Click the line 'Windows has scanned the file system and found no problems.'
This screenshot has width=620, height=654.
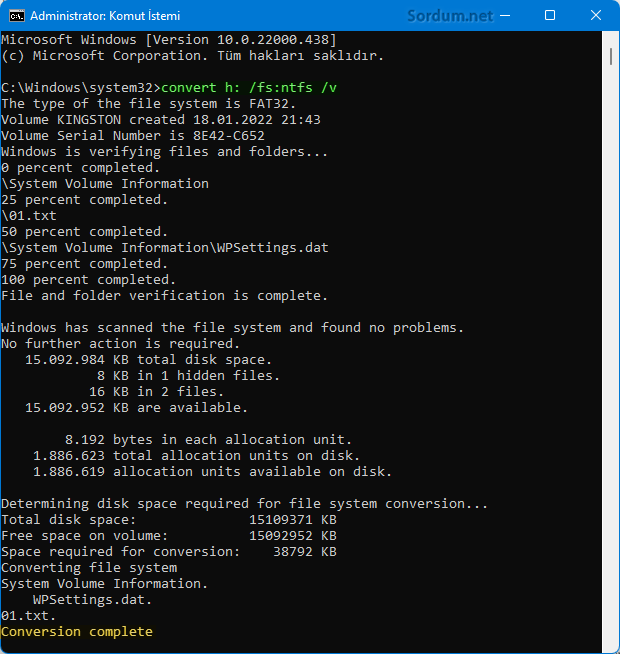coord(232,327)
